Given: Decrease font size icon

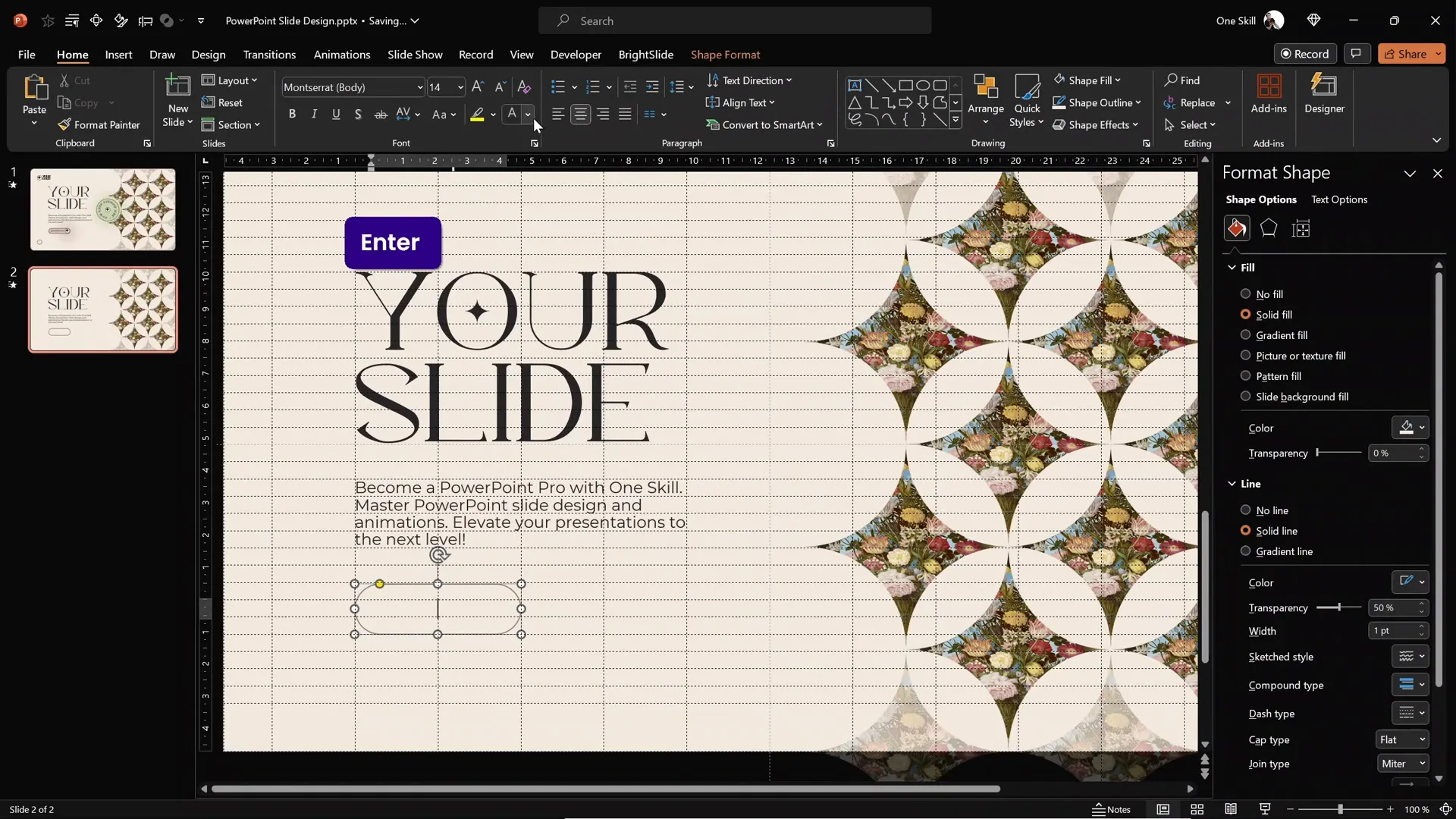Looking at the screenshot, I should point(500,86).
